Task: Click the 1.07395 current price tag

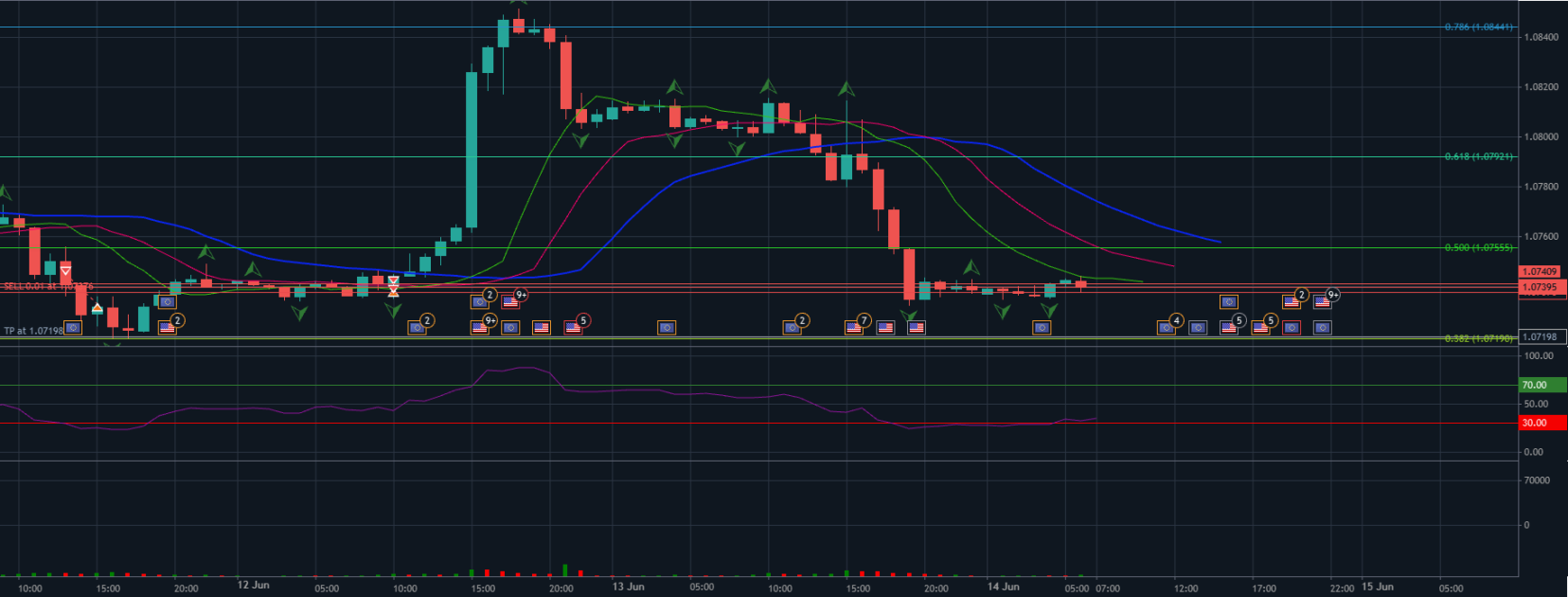Action: 1541,287
